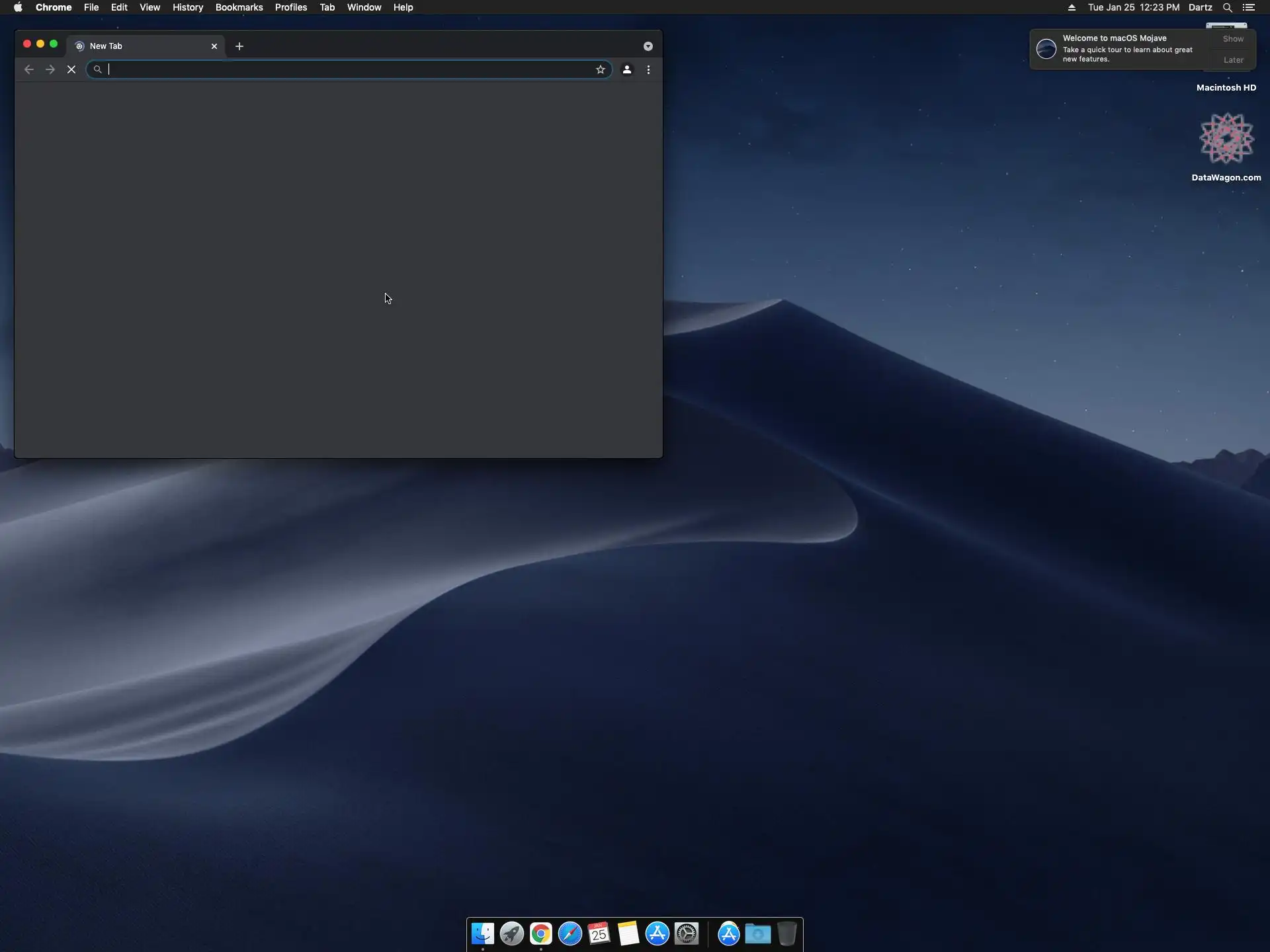Open the History menu
The height and width of the screenshot is (952, 1270).
(x=188, y=7)
